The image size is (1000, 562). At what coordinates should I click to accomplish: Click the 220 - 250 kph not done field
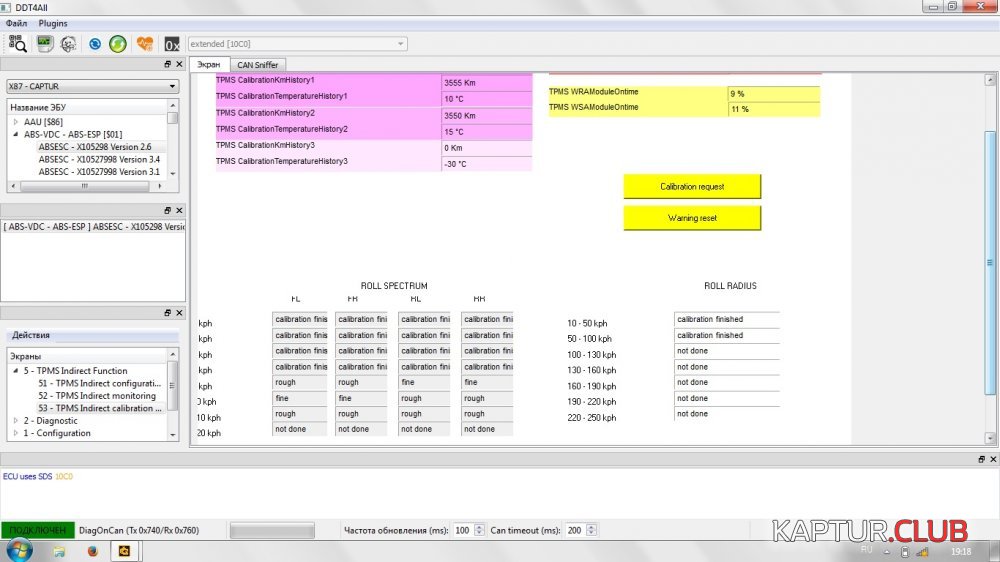tap(726, 414)
